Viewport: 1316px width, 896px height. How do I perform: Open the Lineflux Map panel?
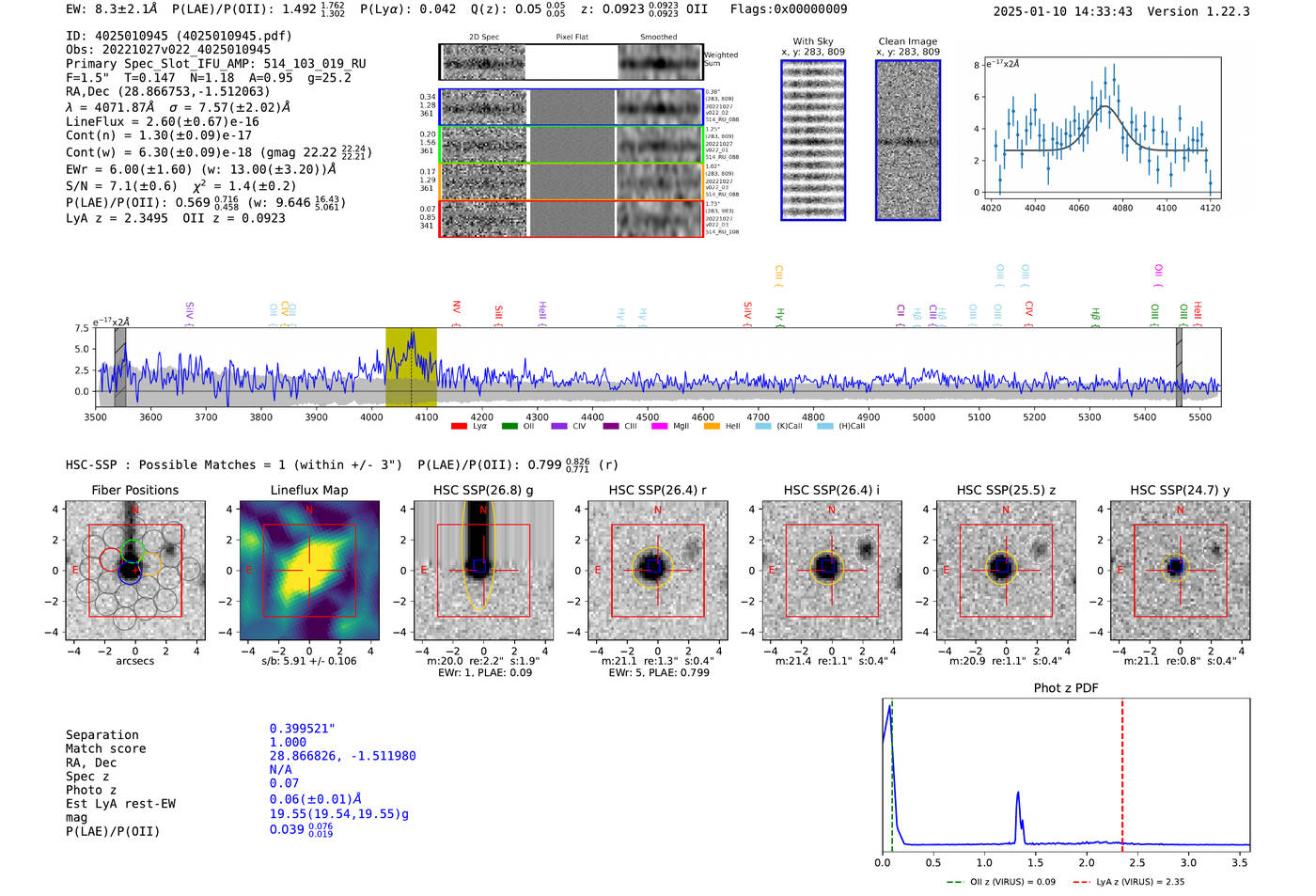coord(309,571)
